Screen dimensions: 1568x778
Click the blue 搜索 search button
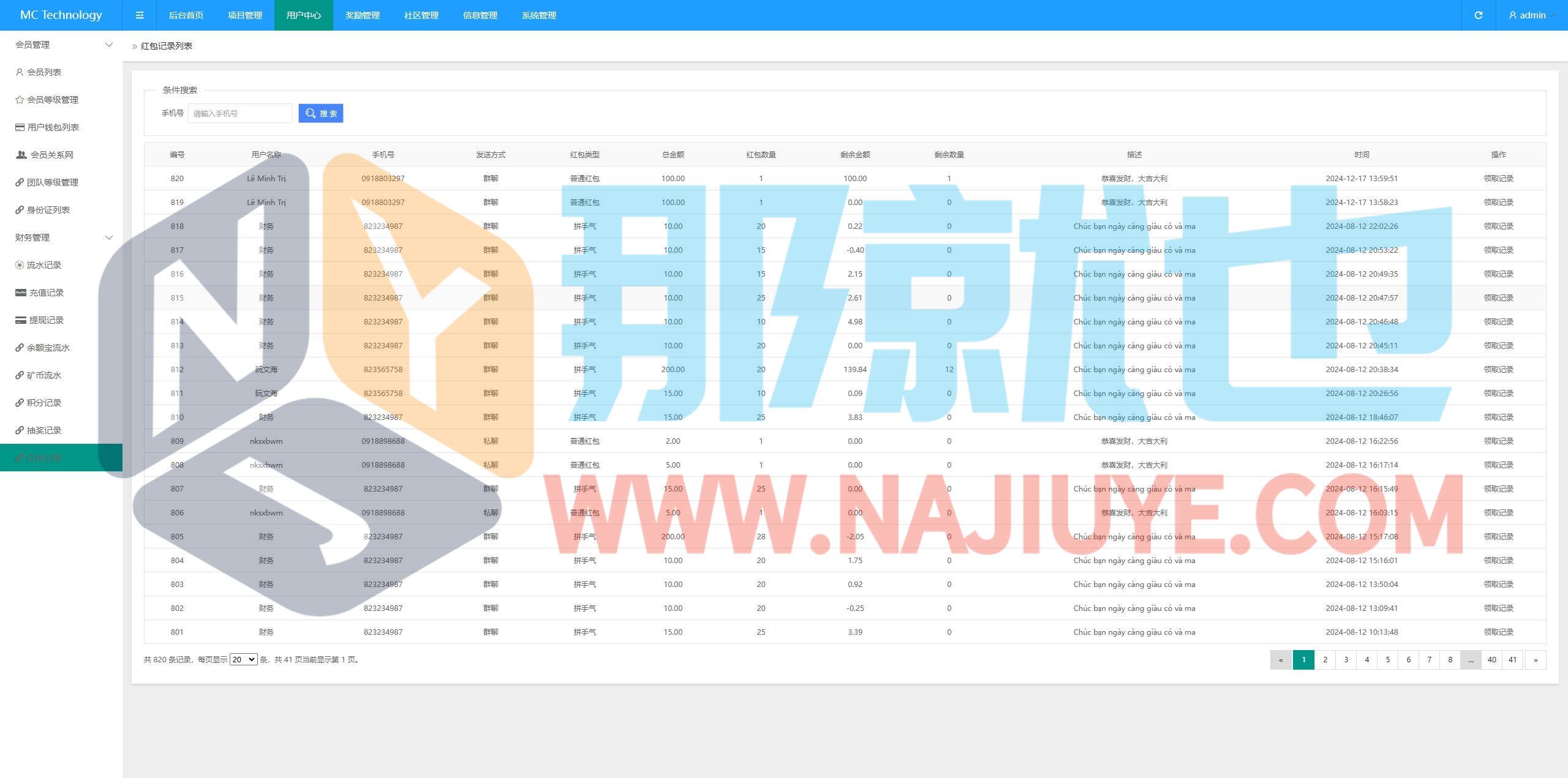(x=321, y=113)
